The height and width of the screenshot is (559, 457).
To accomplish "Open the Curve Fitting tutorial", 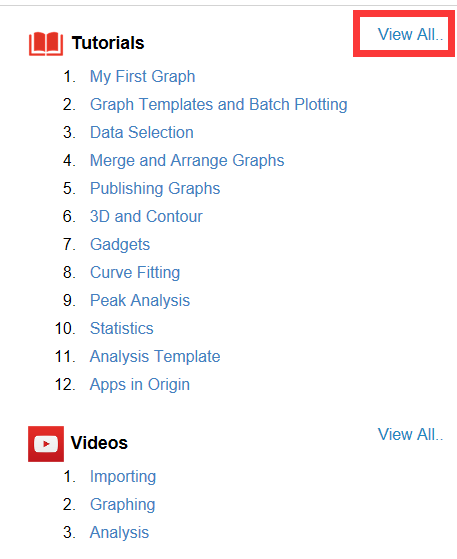I will point(135,272).
